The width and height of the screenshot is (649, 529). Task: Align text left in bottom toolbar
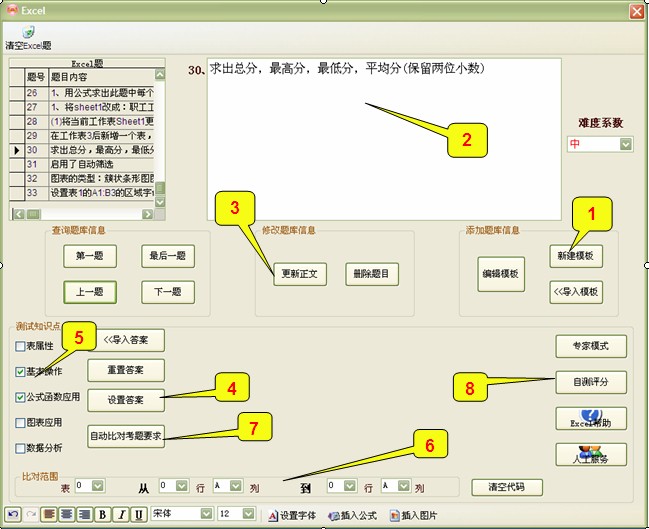(x=49, y=515)
